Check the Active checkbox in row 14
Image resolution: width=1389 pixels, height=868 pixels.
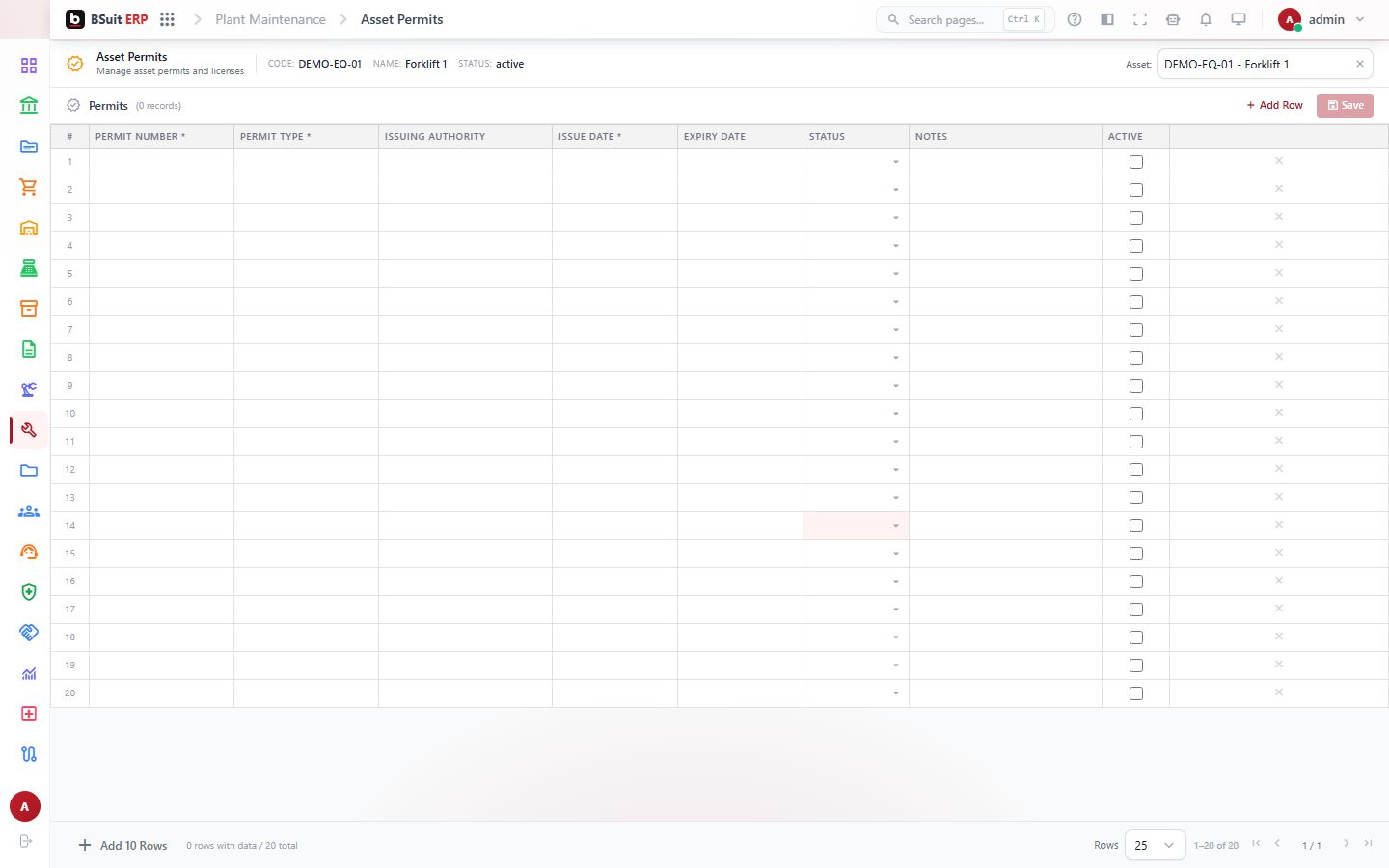[x=1136, y=526]
